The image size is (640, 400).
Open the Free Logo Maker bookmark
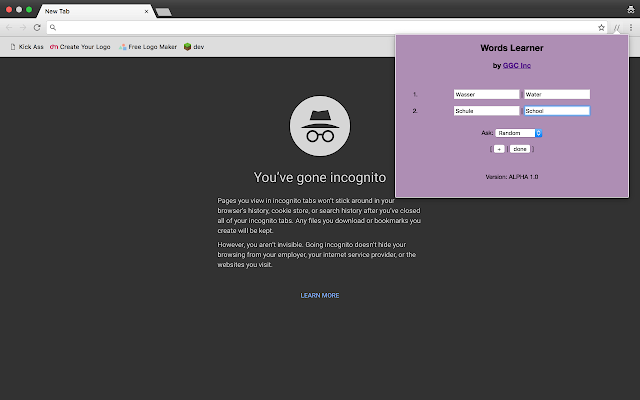click(148, 47)
